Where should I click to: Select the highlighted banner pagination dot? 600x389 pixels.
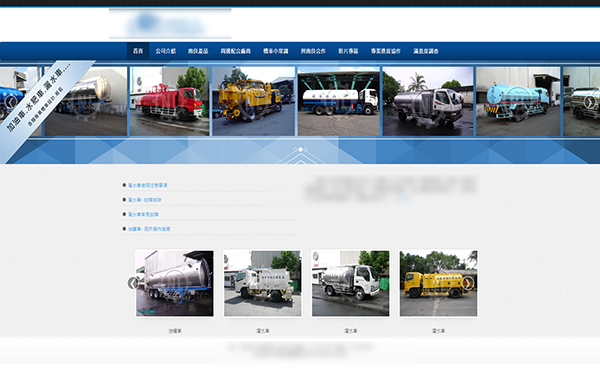(300, 149)
